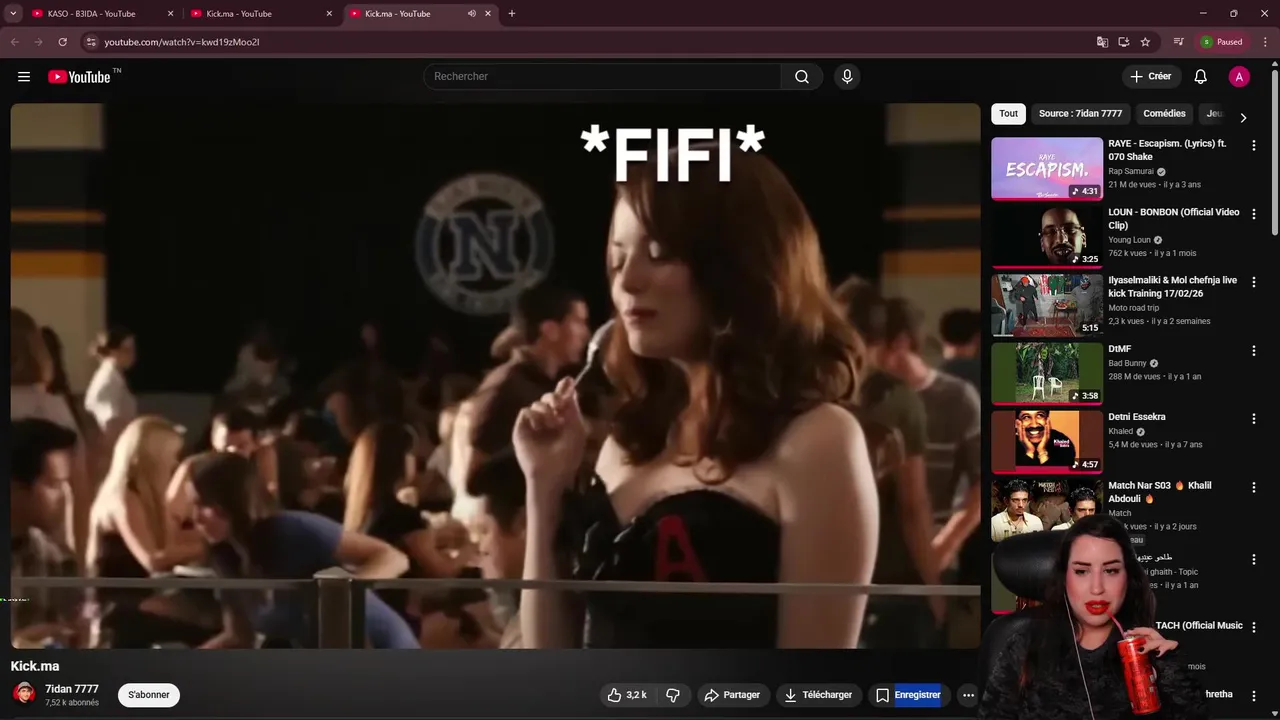Viewport: 1280px width, 720px height.
Task: Dislike the video with thumbs-down
Action: pos(673,695)
